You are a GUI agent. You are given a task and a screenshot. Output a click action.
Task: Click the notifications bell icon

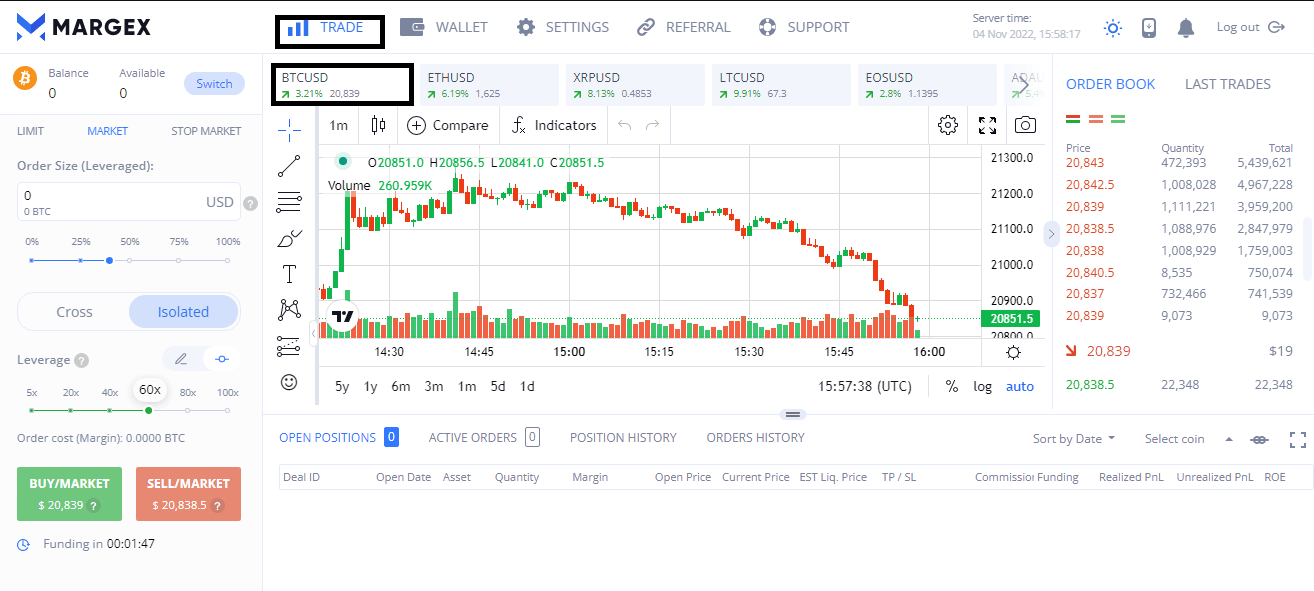pos(1186,28)
